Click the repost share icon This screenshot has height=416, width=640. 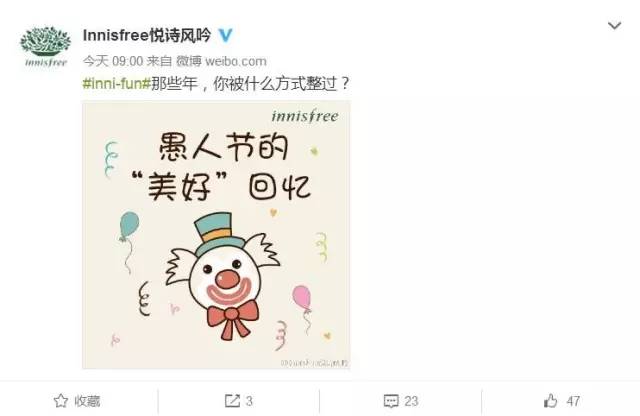coord(232,400)
